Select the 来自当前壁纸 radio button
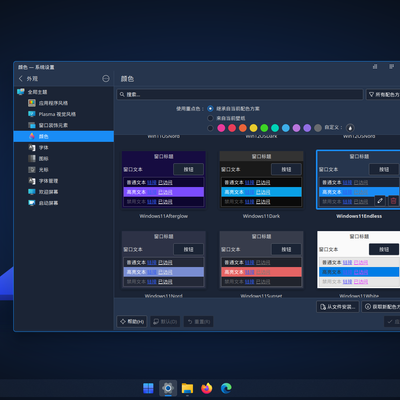The height and width of the screenshot is (400, 400). pyautogui.click(x=210, y=118)
